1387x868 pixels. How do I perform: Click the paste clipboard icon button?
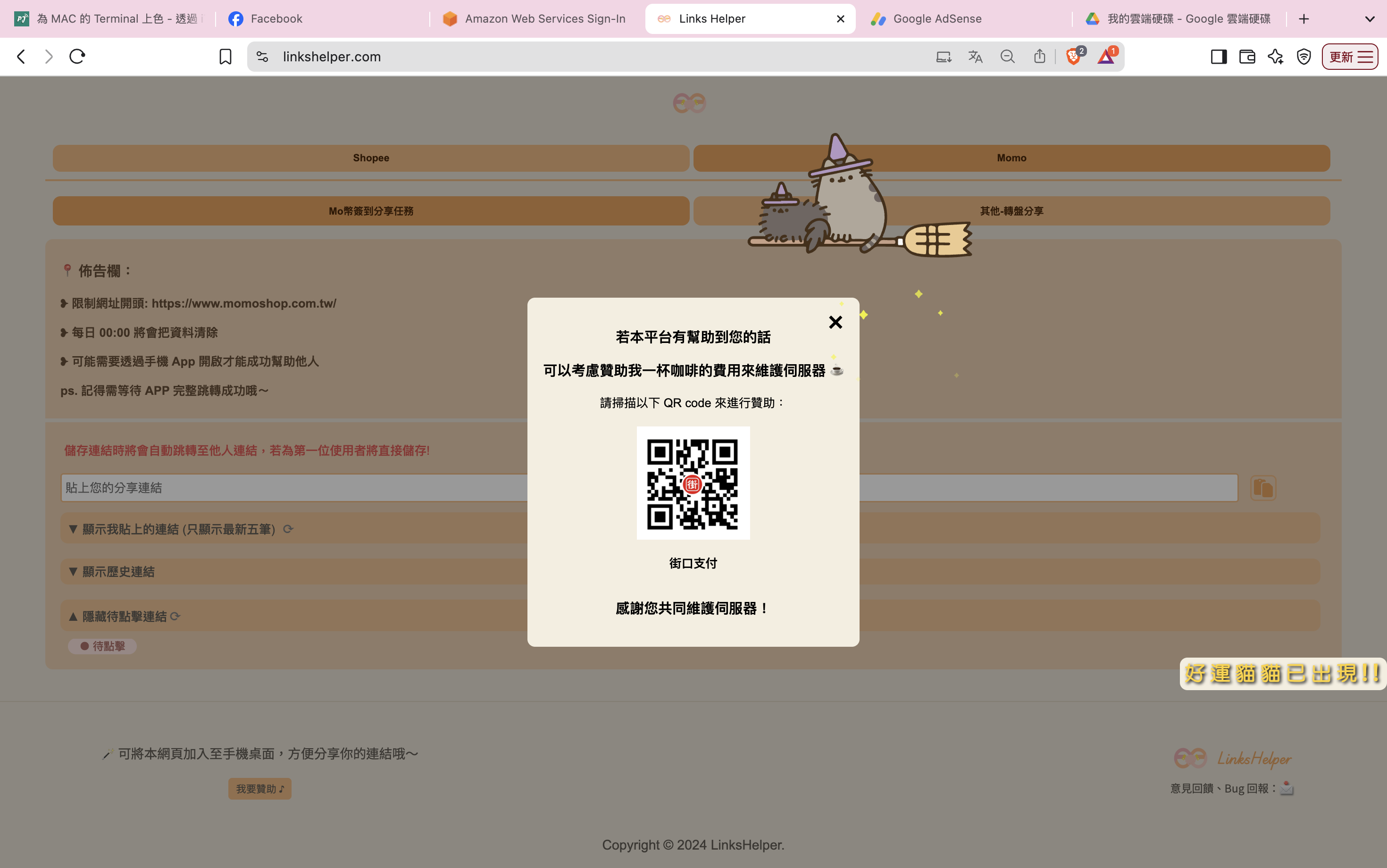point(1263,488)
